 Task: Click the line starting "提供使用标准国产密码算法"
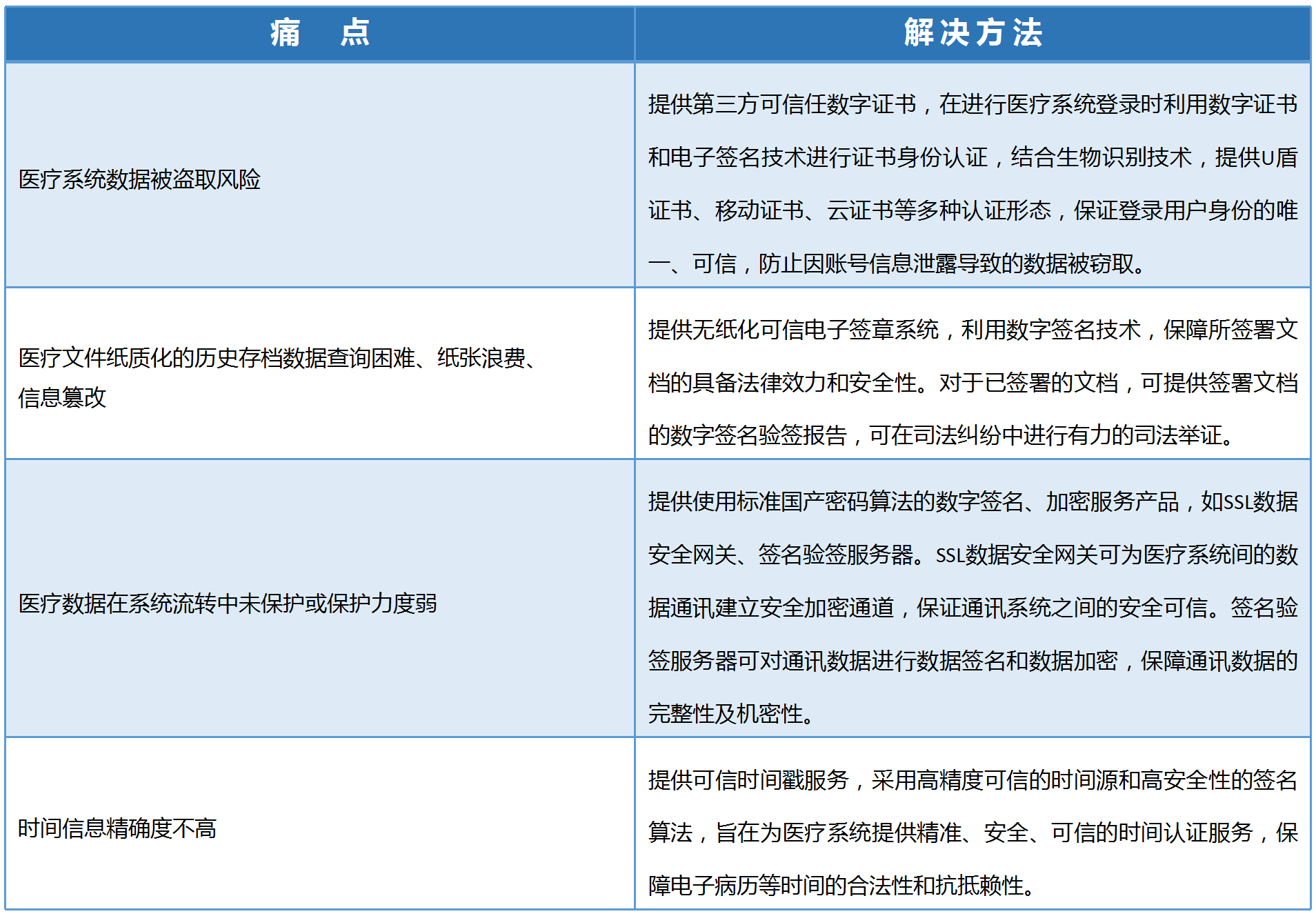click(973, 501)
